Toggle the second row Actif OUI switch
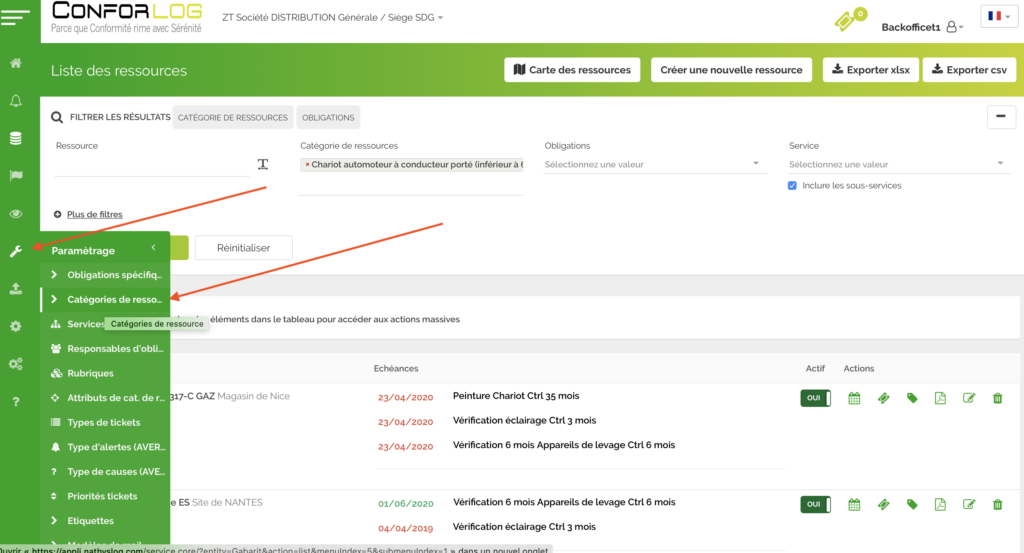The width and height of the screenshot is (1024, 553). [x=815, y=505]
